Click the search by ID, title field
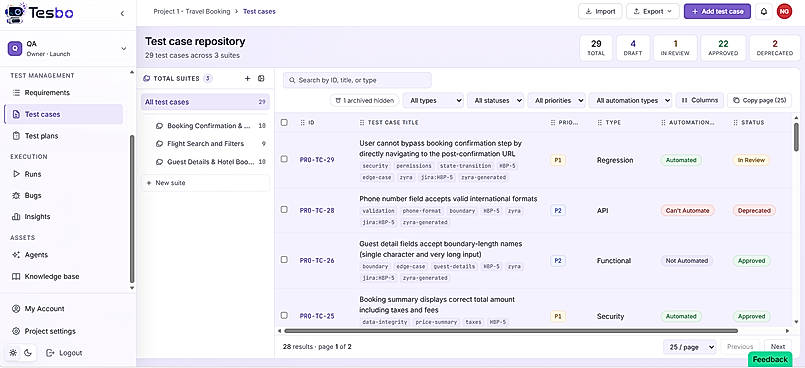 [357, 80]
